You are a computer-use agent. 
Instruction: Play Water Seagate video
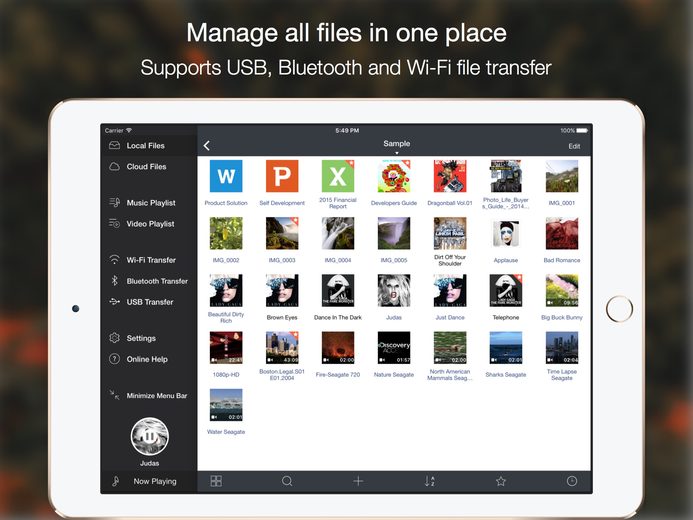click(226, 405)
